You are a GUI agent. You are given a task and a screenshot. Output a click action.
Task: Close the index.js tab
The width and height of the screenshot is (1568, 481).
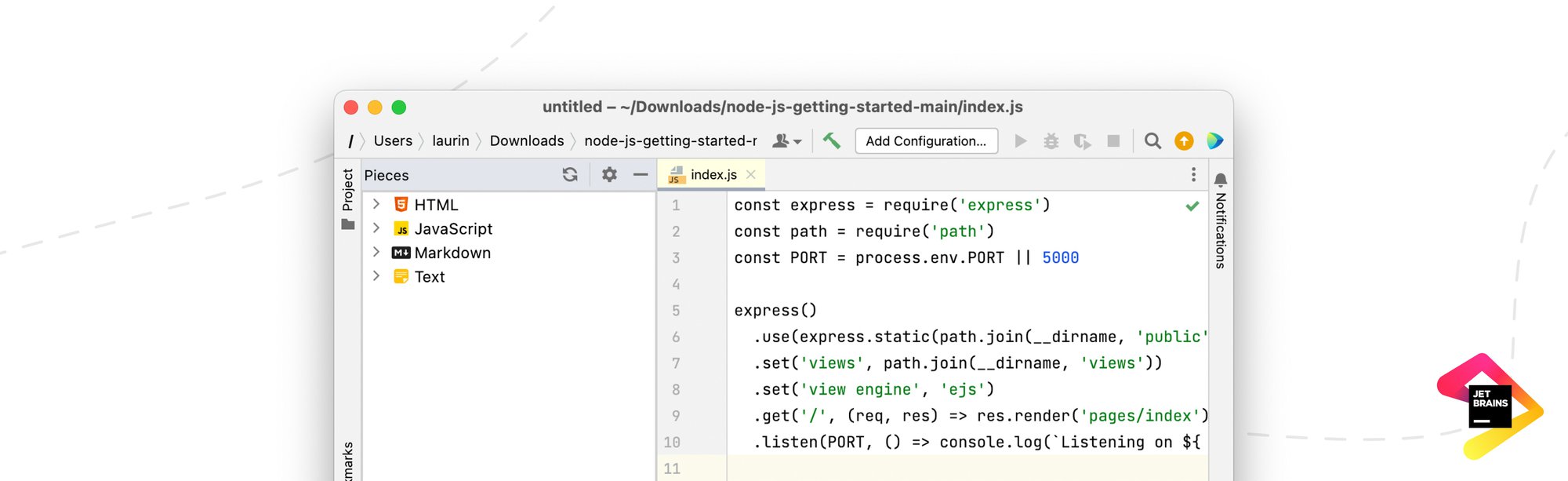tap(751, 175)
